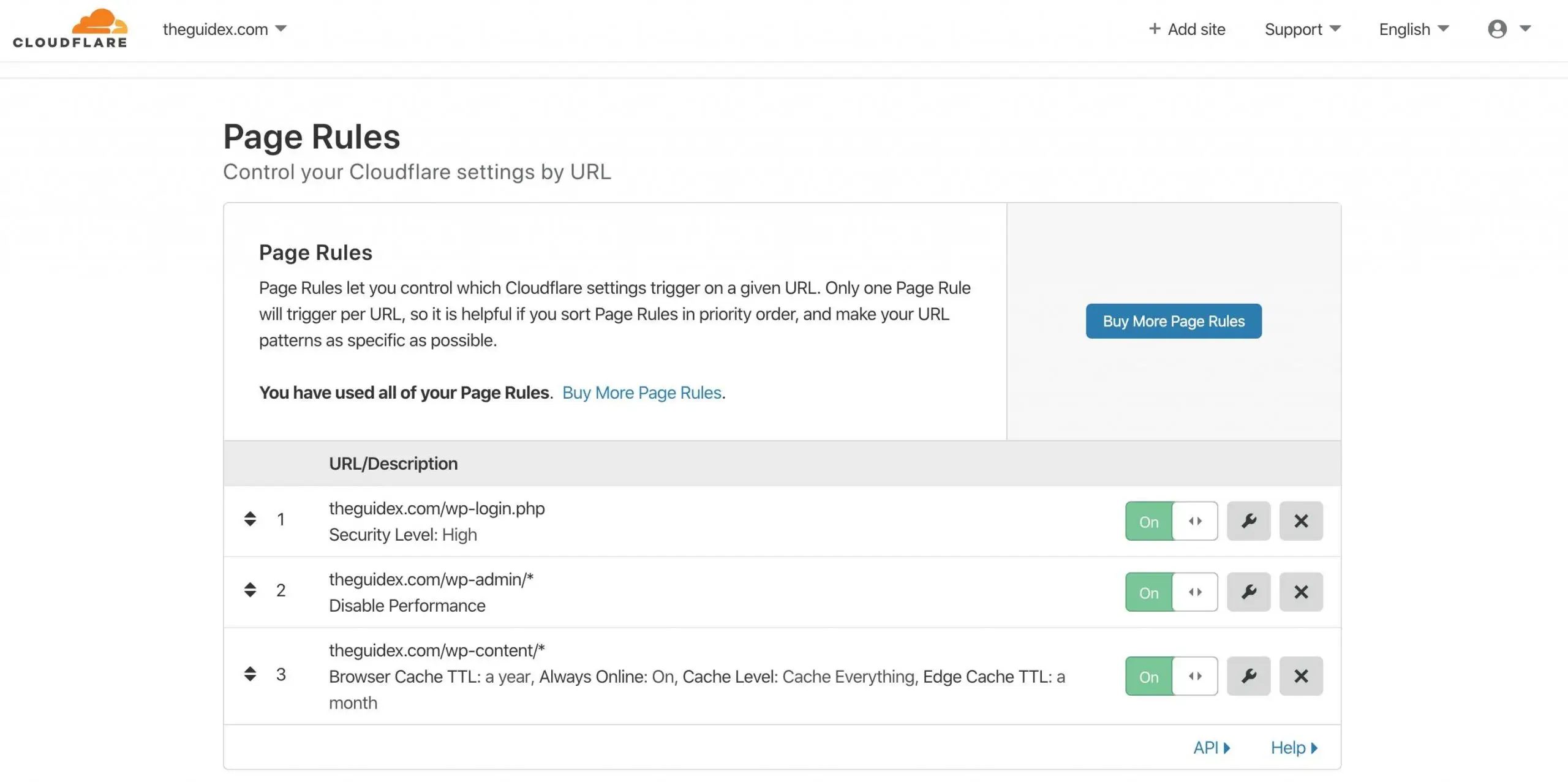The image size is (1568, 782).
Task: Delete the wp-admin page rule
Action: coord(1301,592)
